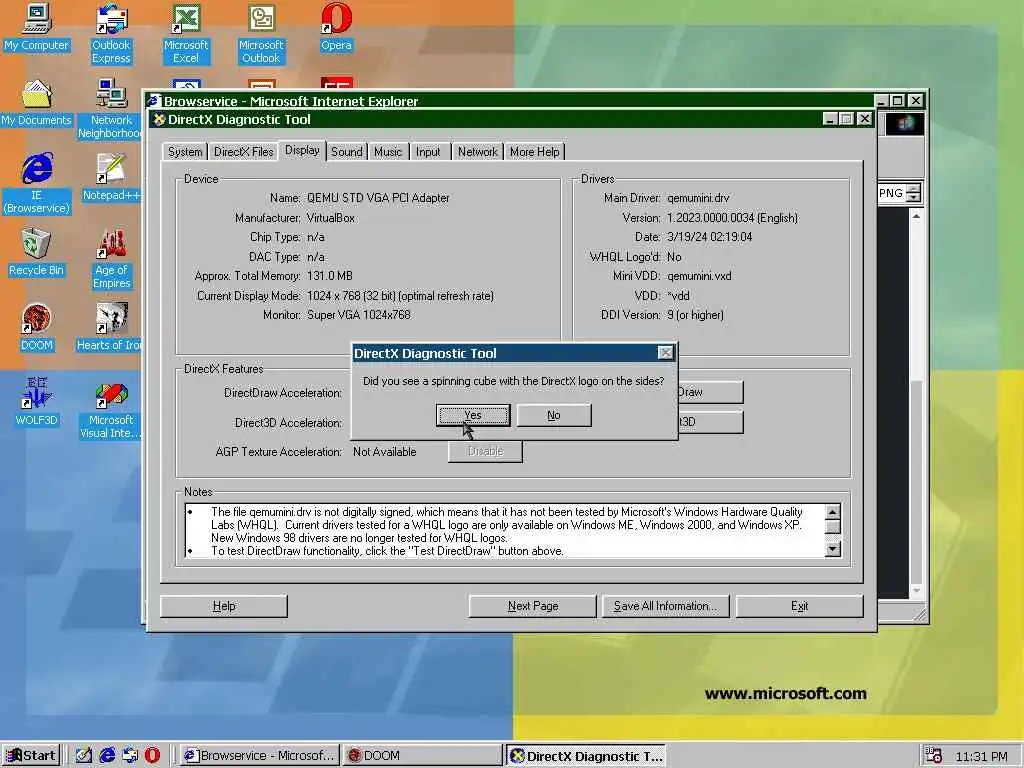Select IE (Browservice) desktop icon

point(37,183)
